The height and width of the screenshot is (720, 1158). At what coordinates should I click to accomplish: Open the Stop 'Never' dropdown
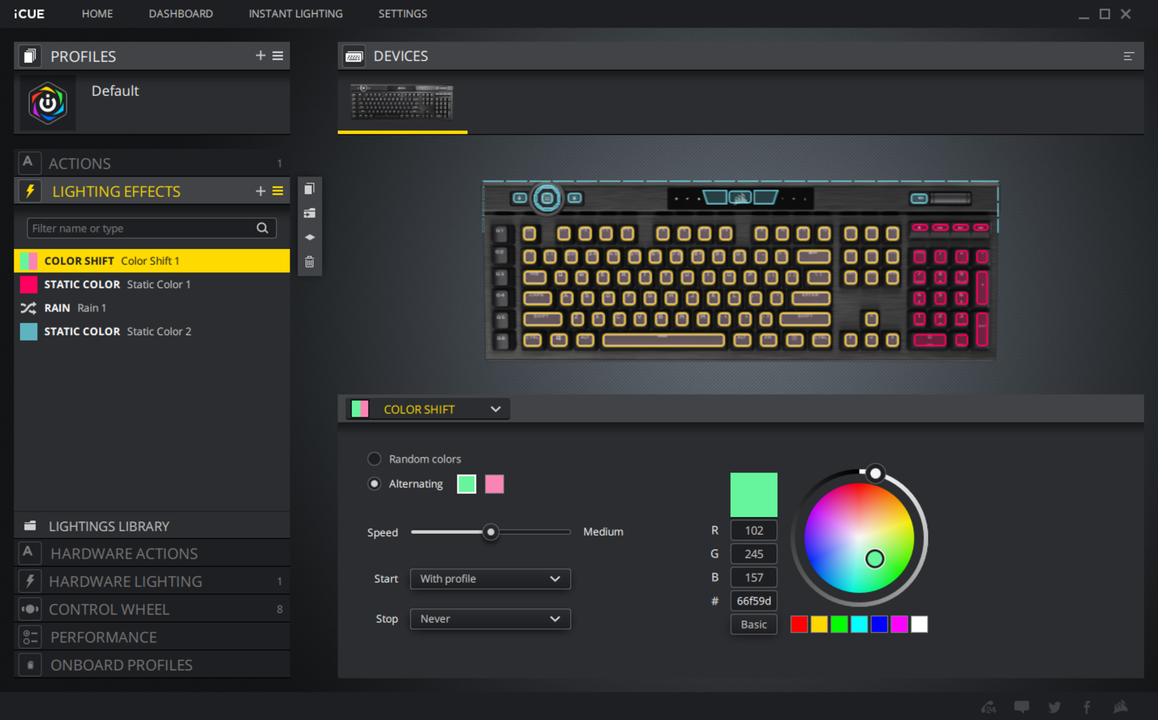click(x=490, y=619)
